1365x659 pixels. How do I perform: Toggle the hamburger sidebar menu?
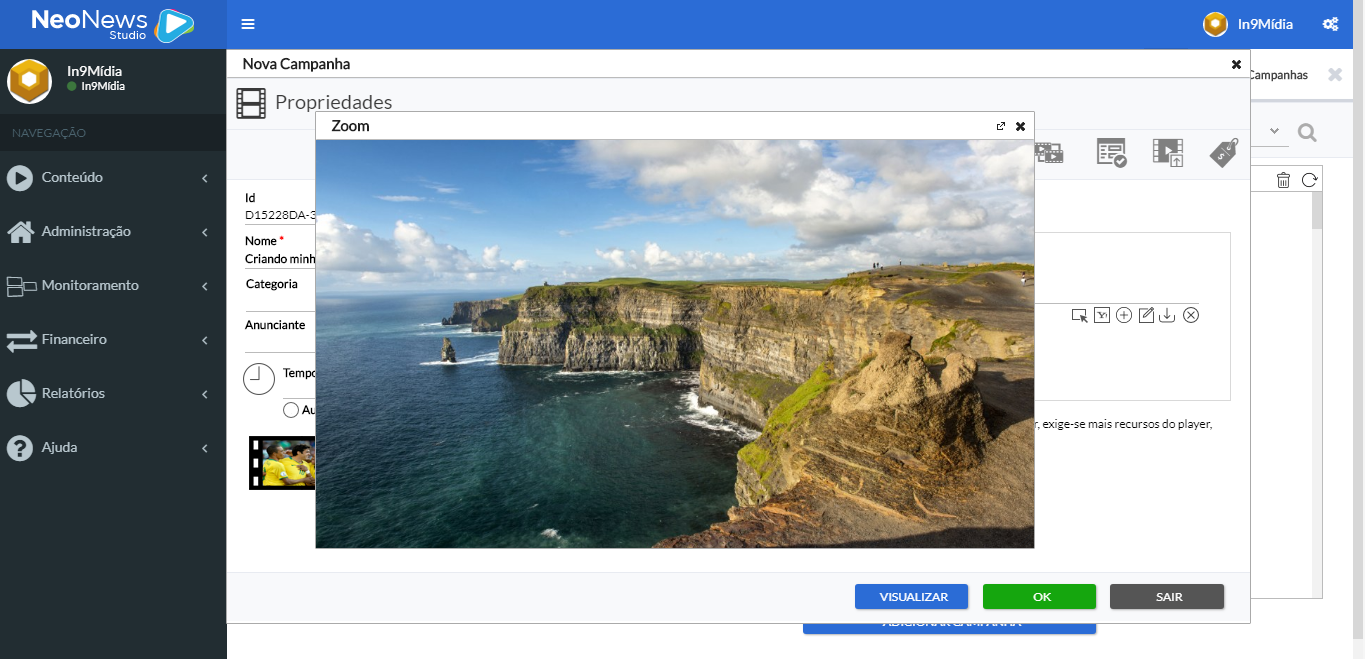[248, 24]
